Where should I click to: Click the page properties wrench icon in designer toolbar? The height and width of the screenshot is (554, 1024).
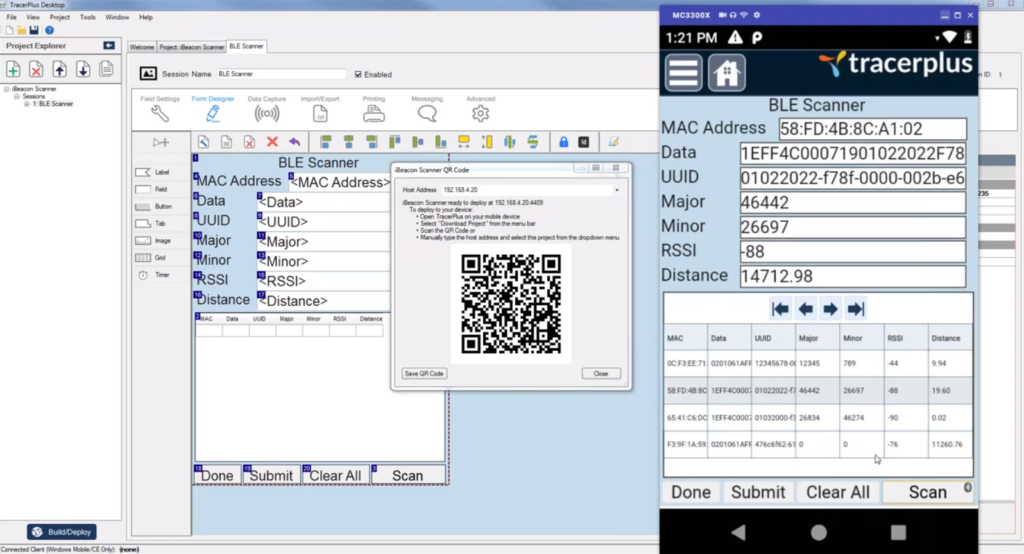coord(204,142)
